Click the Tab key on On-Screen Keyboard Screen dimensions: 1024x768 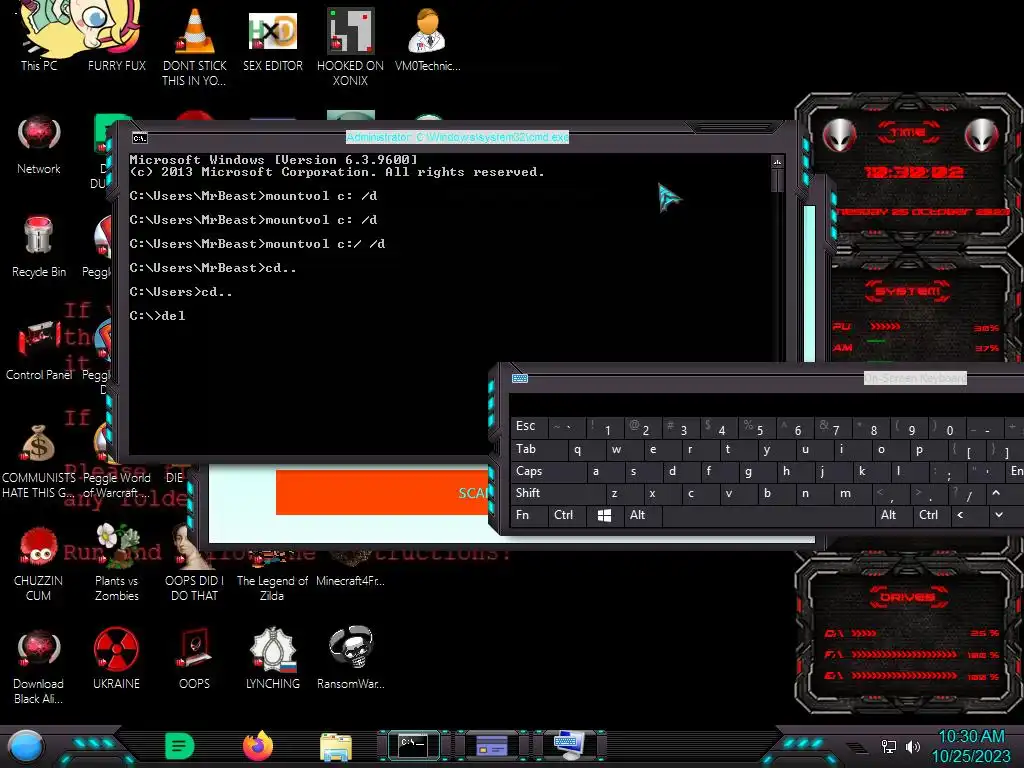click(x=539, y=449)
